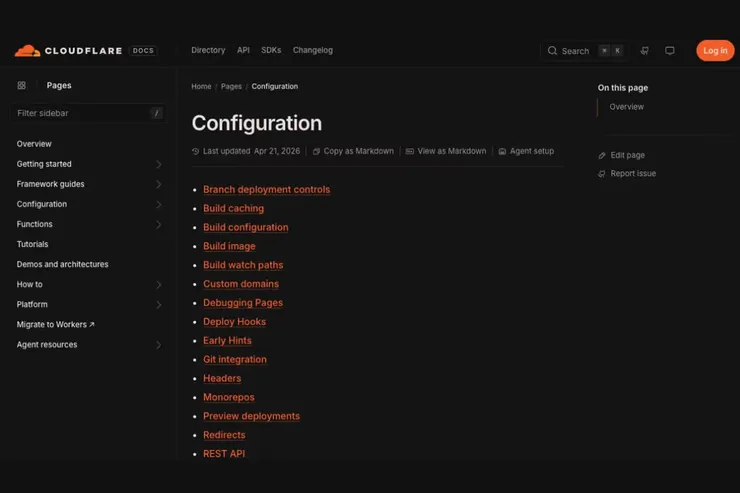Open Early Hints link

point(227,341)
